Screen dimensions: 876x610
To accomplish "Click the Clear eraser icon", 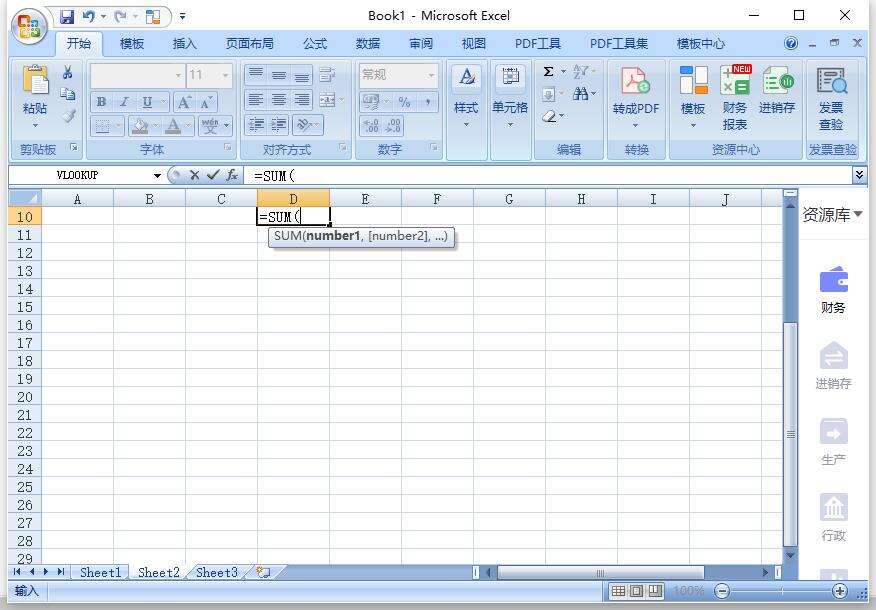I will tap(549, 116).
